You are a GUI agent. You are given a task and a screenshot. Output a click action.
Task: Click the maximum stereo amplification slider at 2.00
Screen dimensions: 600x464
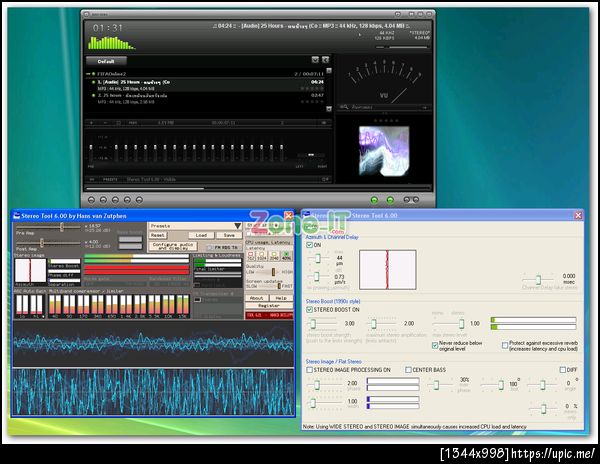[382, 324]
